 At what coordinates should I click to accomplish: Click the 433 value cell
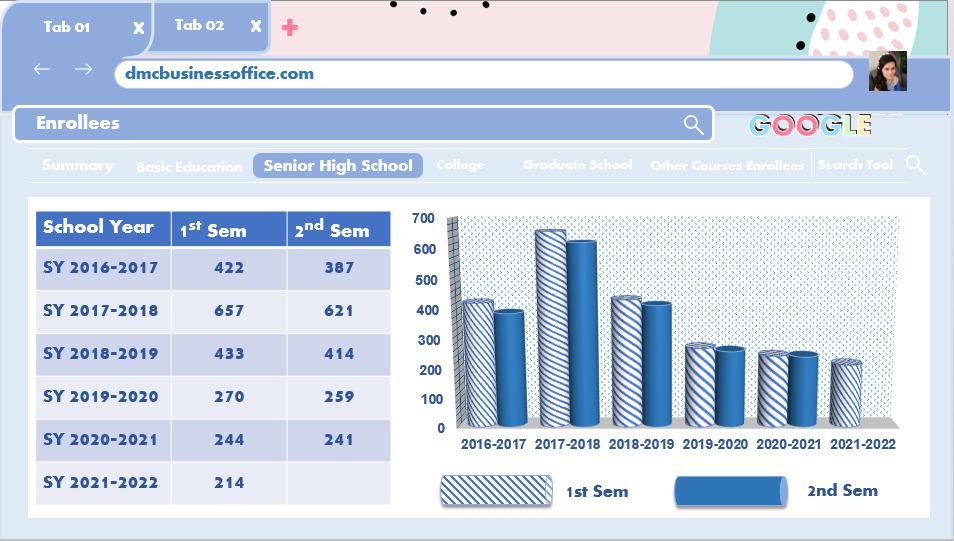[x=229, y=354]
